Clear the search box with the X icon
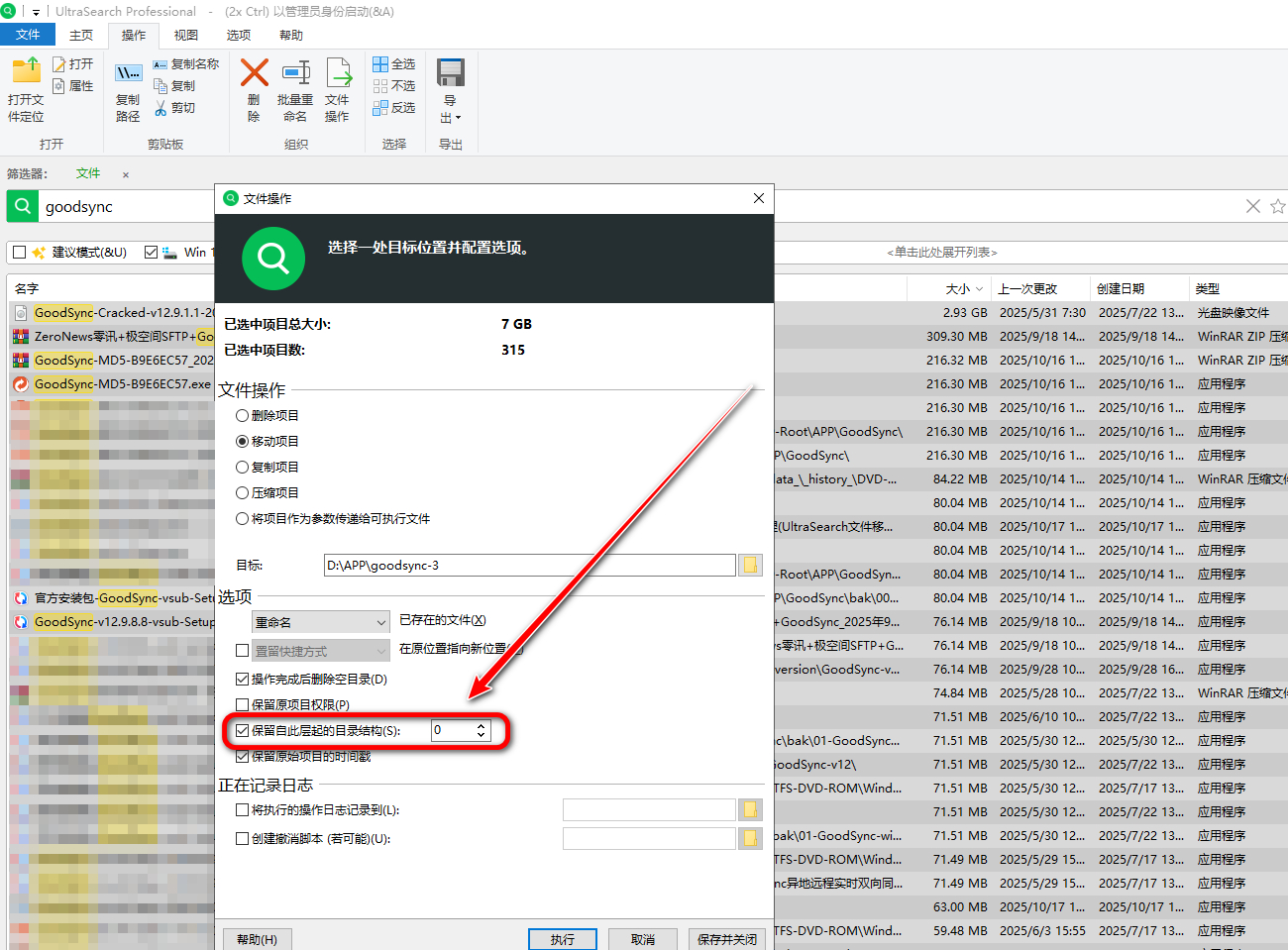This screenshot has height=950, width=1288. [1253, 206]
